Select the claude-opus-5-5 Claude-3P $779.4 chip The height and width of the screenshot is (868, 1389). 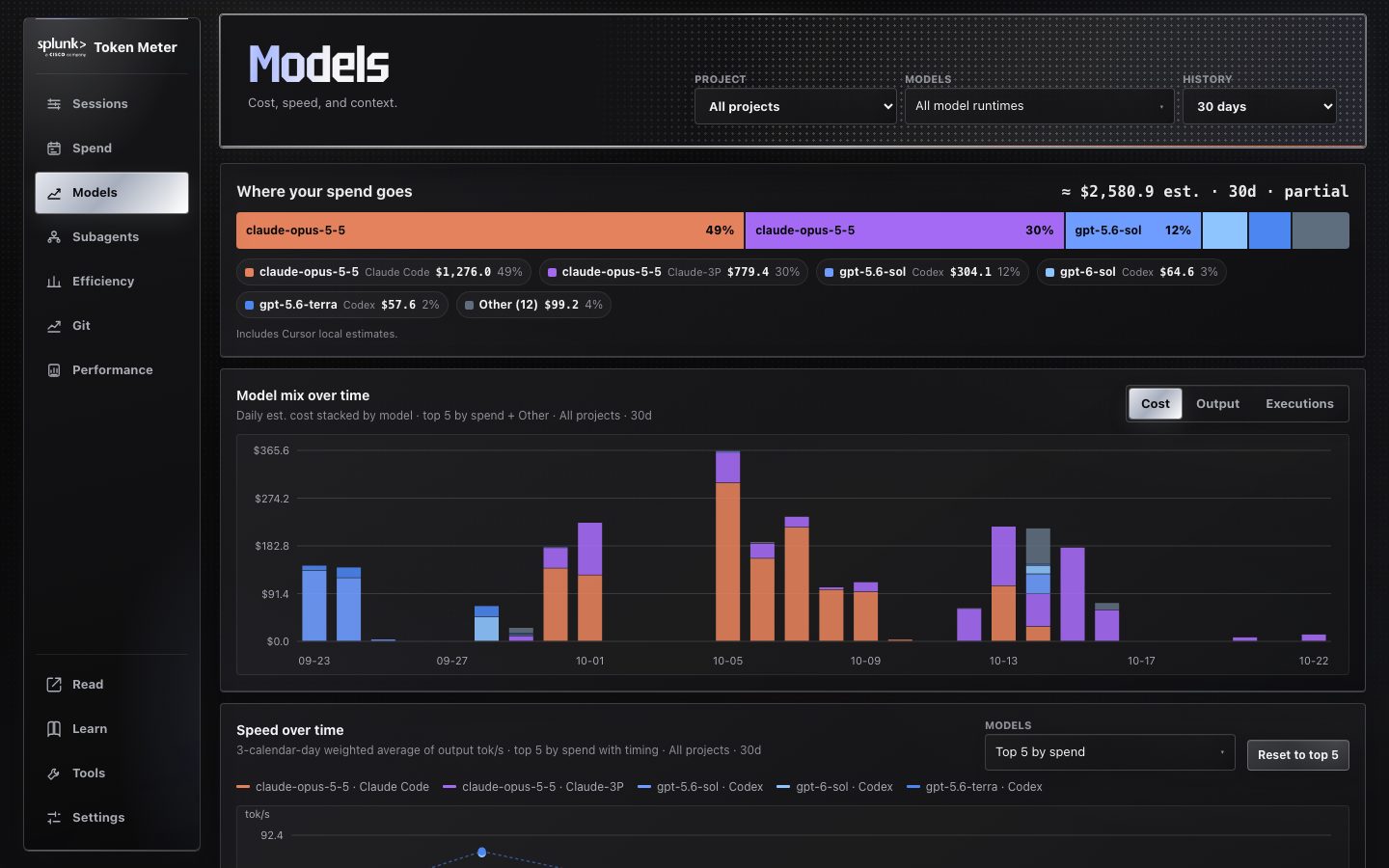tap(673, 272)
